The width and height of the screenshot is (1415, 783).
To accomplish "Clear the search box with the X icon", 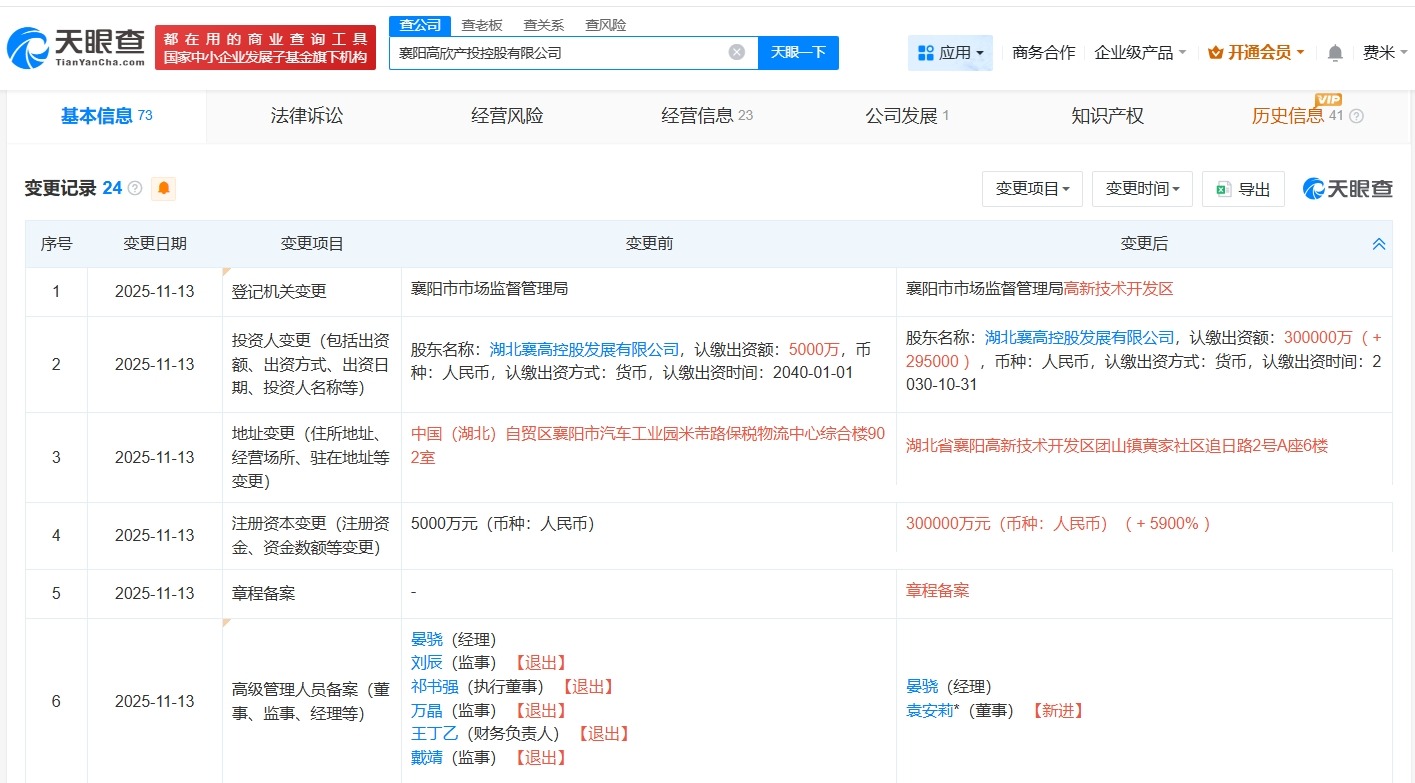I will pyautogui.click(x=735, y=52).
